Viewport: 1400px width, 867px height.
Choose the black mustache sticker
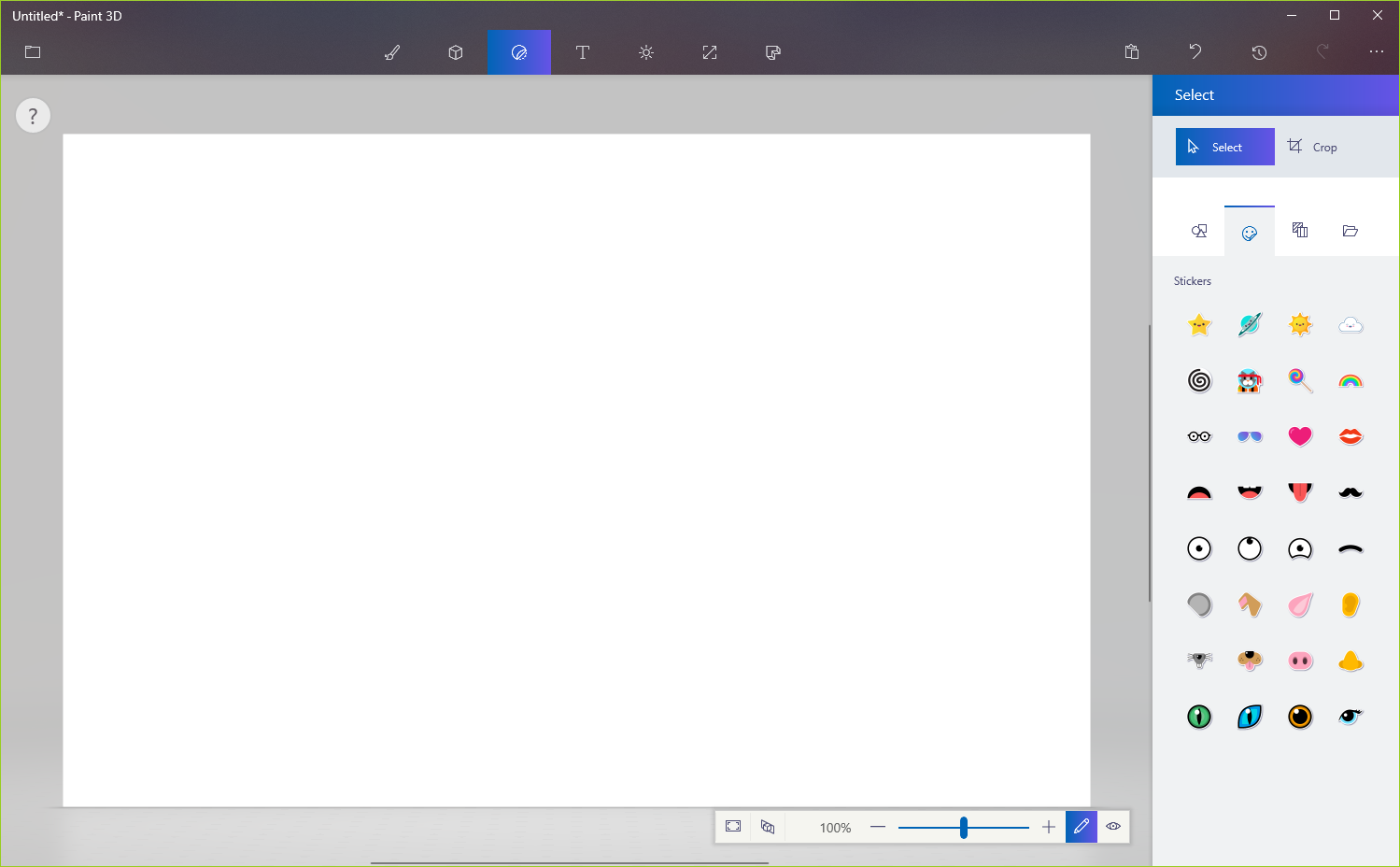click(x=1351, y=492)
